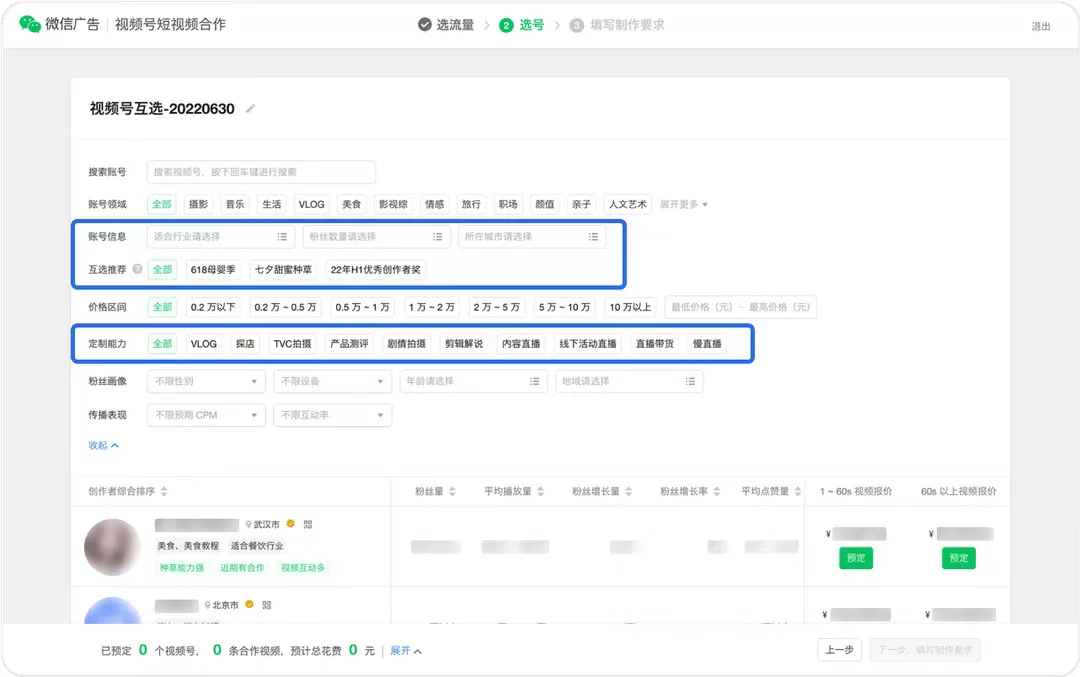Click the completed check icon on 选流量 step

[x=424, y=27]
